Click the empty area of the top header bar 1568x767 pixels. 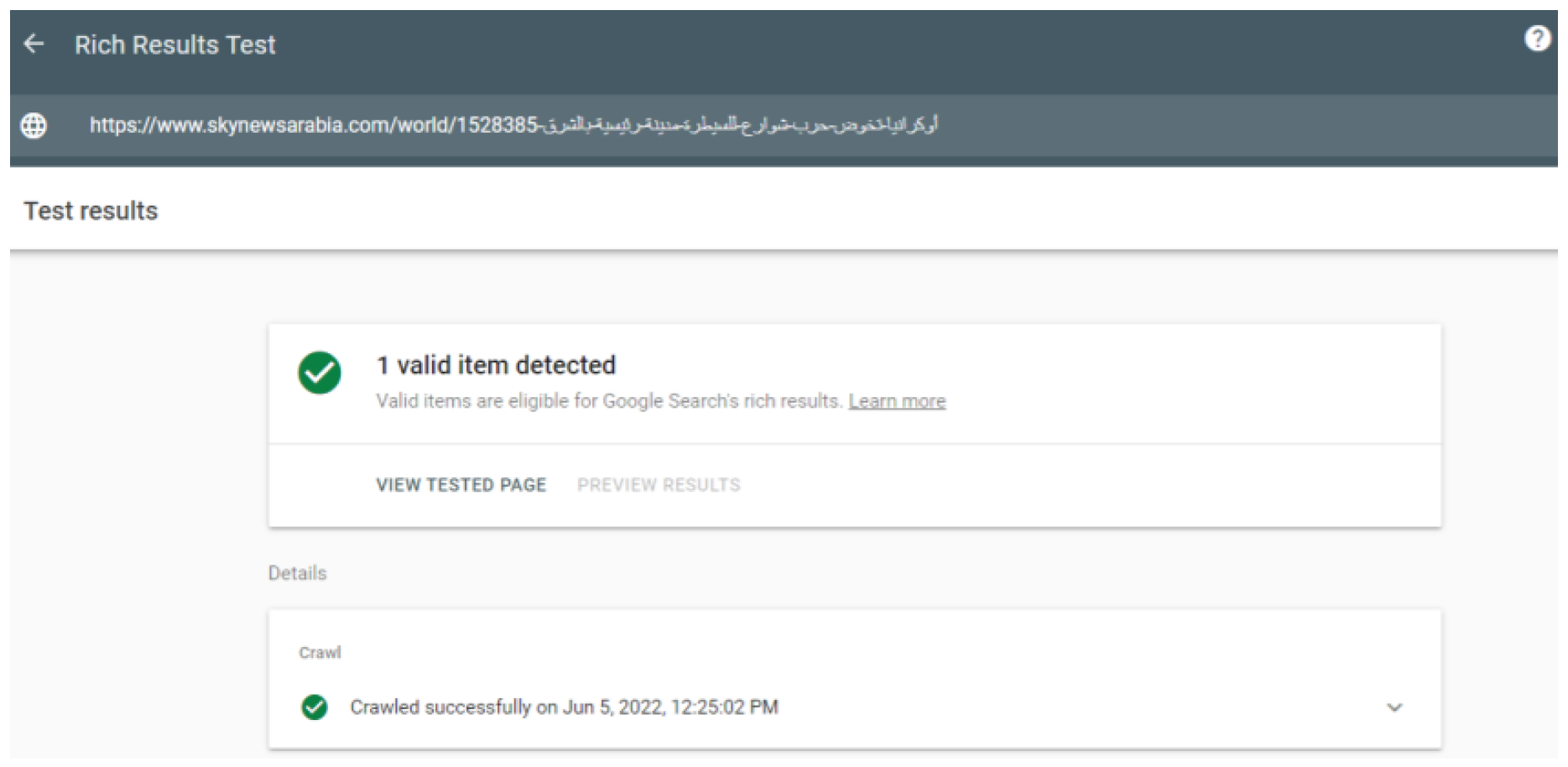(x=839, y=46)
